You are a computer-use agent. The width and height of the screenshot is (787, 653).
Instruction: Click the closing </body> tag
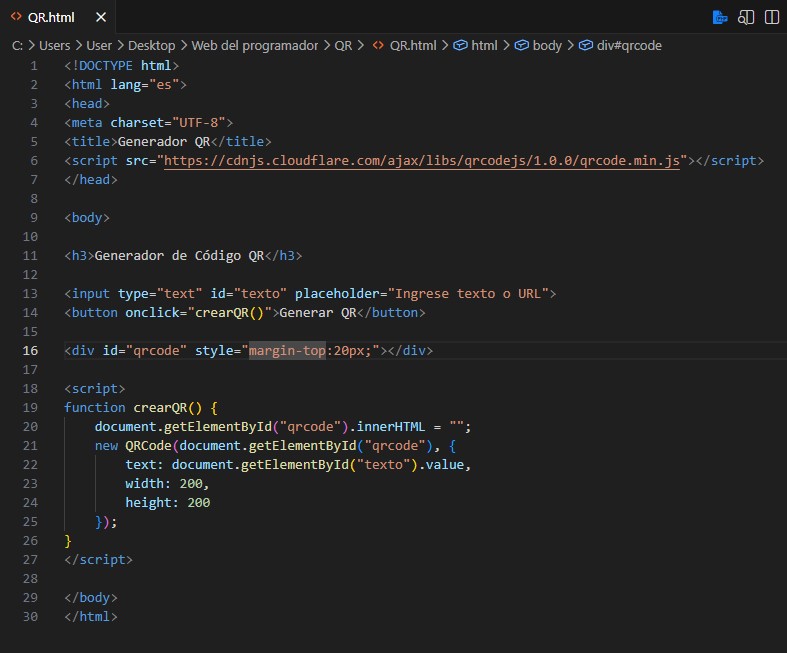pos(91,598)
